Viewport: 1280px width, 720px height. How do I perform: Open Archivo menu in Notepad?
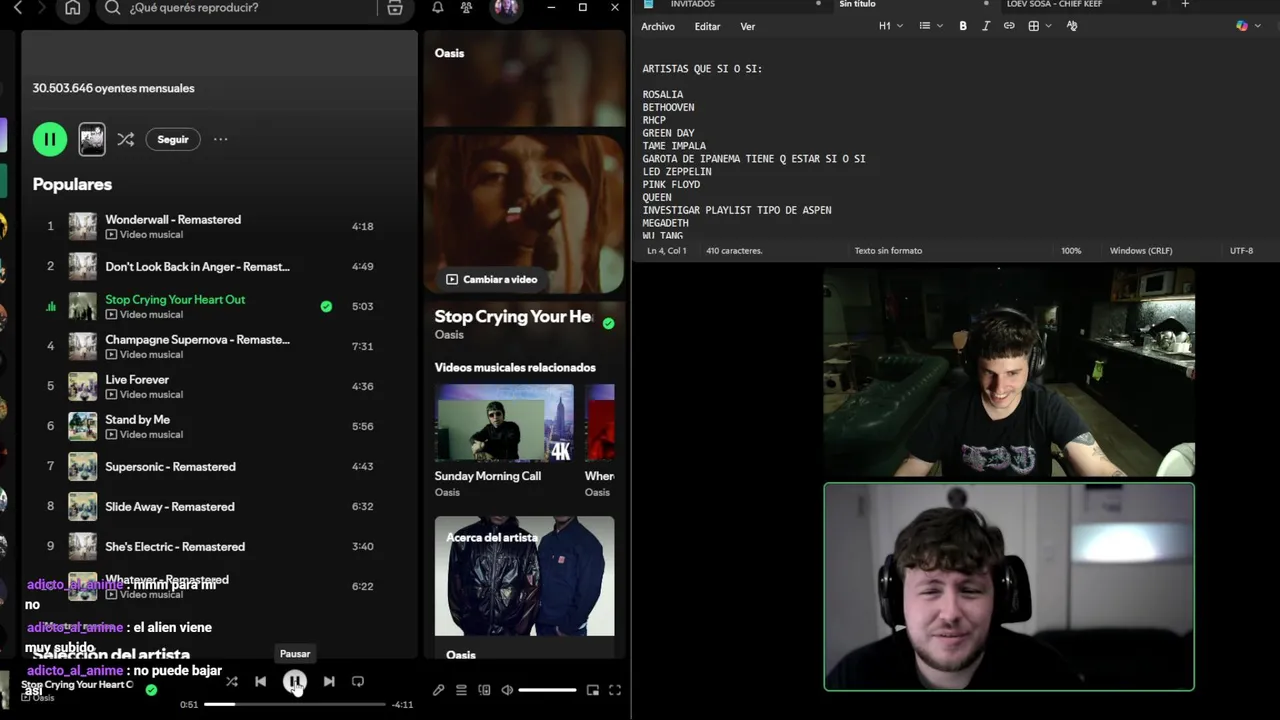(658, 27)
